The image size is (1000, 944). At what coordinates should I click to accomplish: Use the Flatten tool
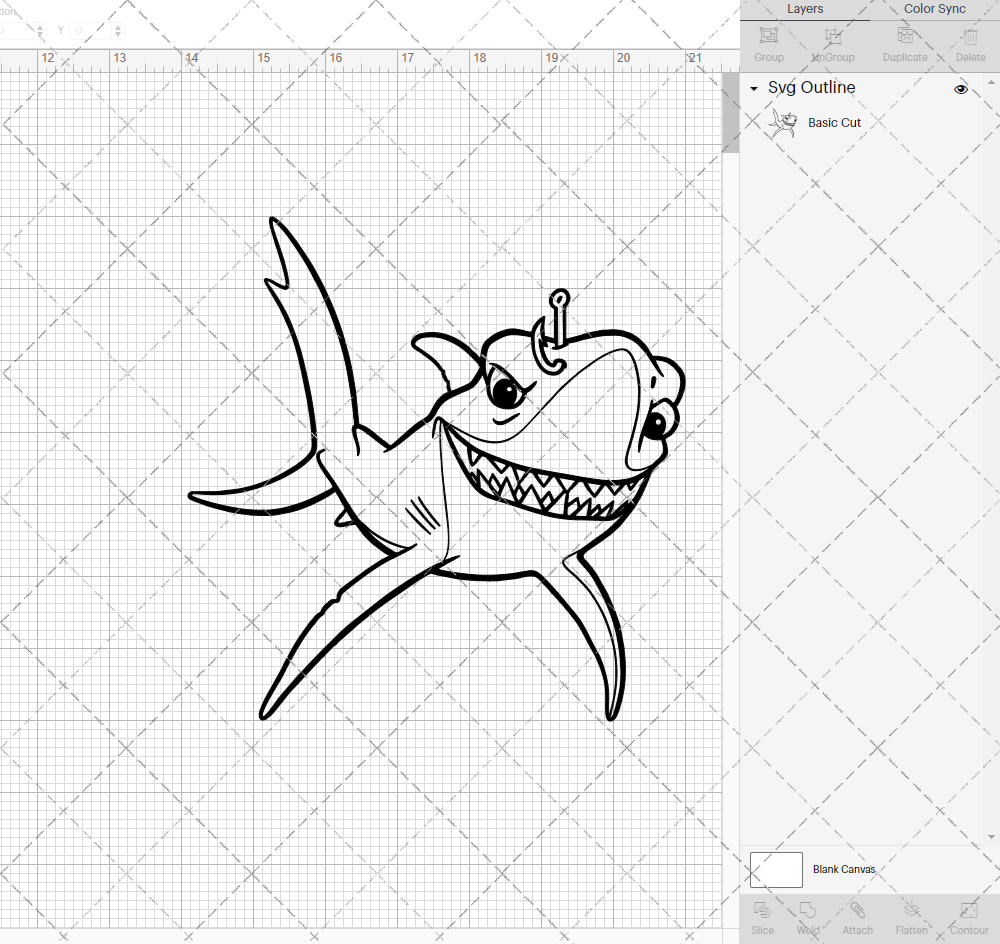point(911,916)
